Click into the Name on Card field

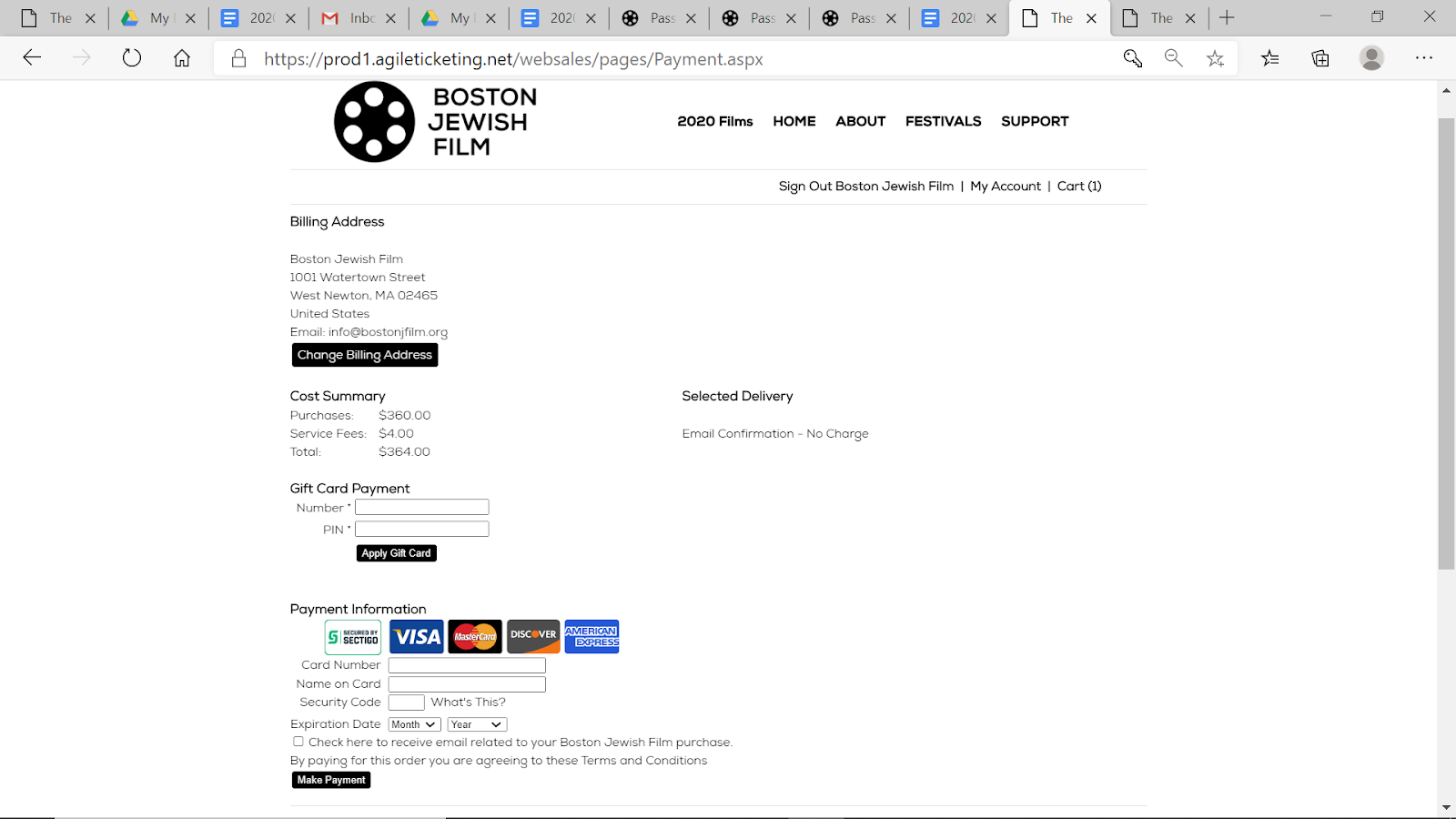pos(467,684)
